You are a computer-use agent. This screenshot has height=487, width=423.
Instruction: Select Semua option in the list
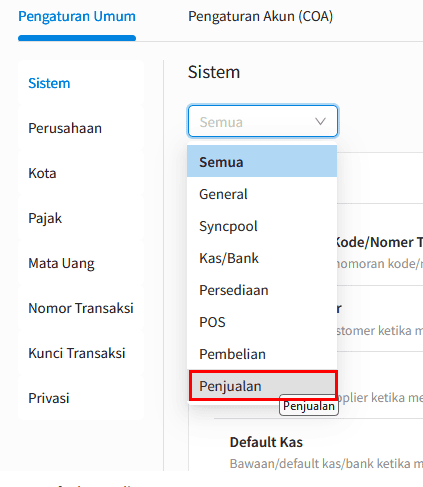click(x=262, y=162)
